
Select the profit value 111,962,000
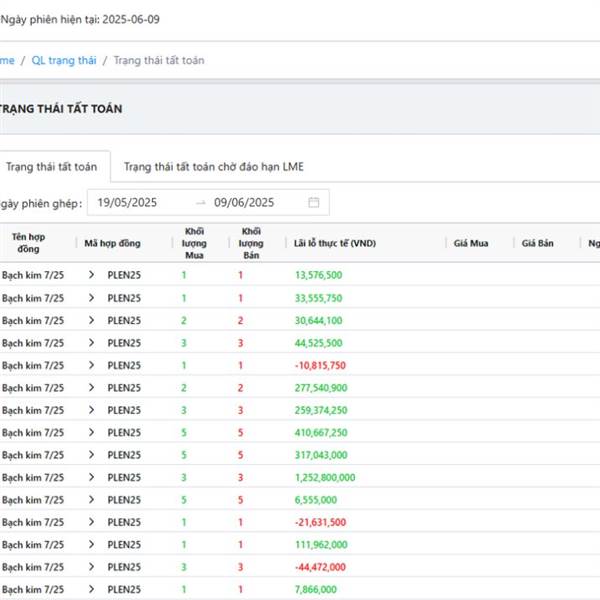point(321,545)
